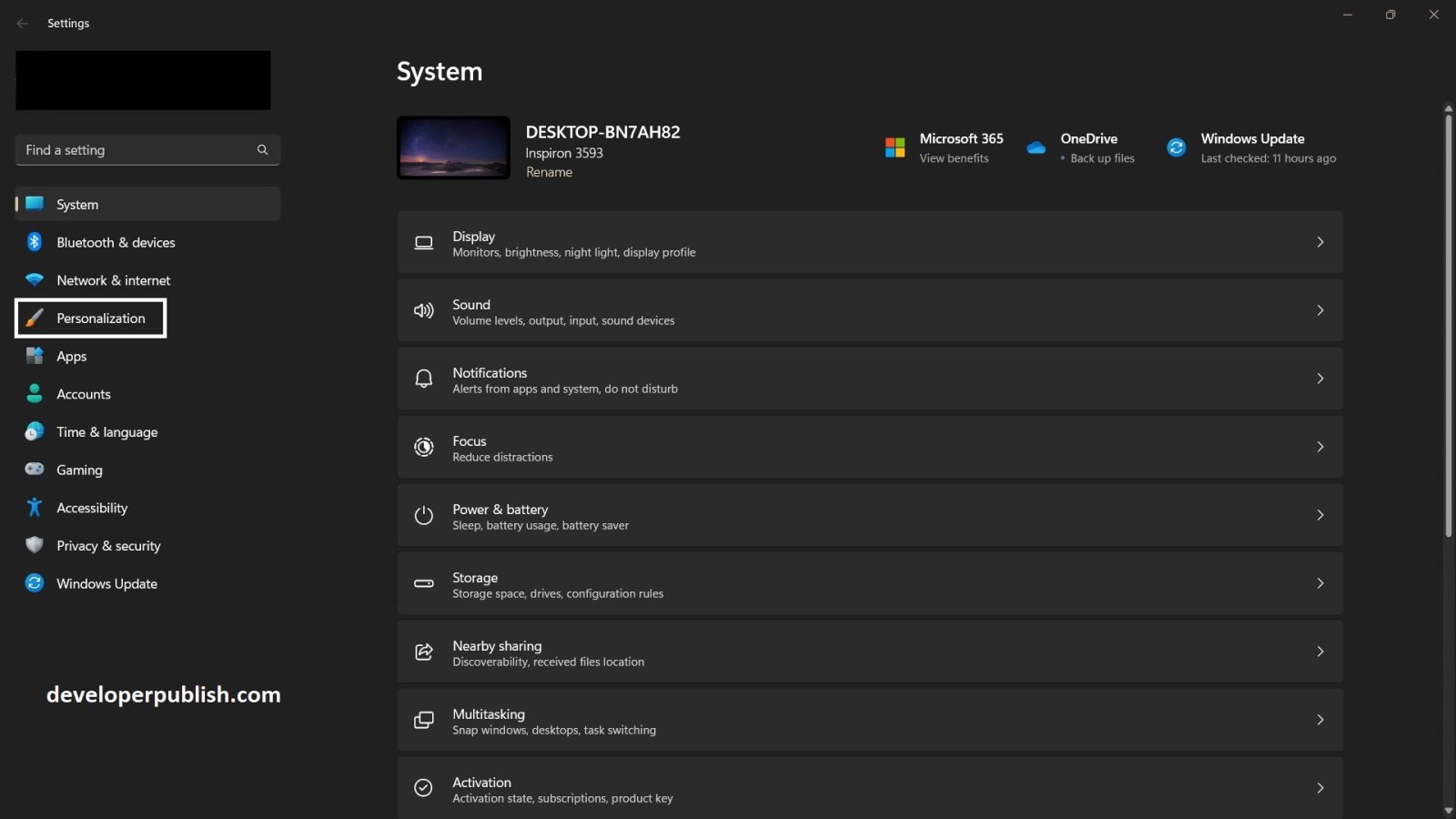Click the Personalization paintbrush icon

pos(34,318)
